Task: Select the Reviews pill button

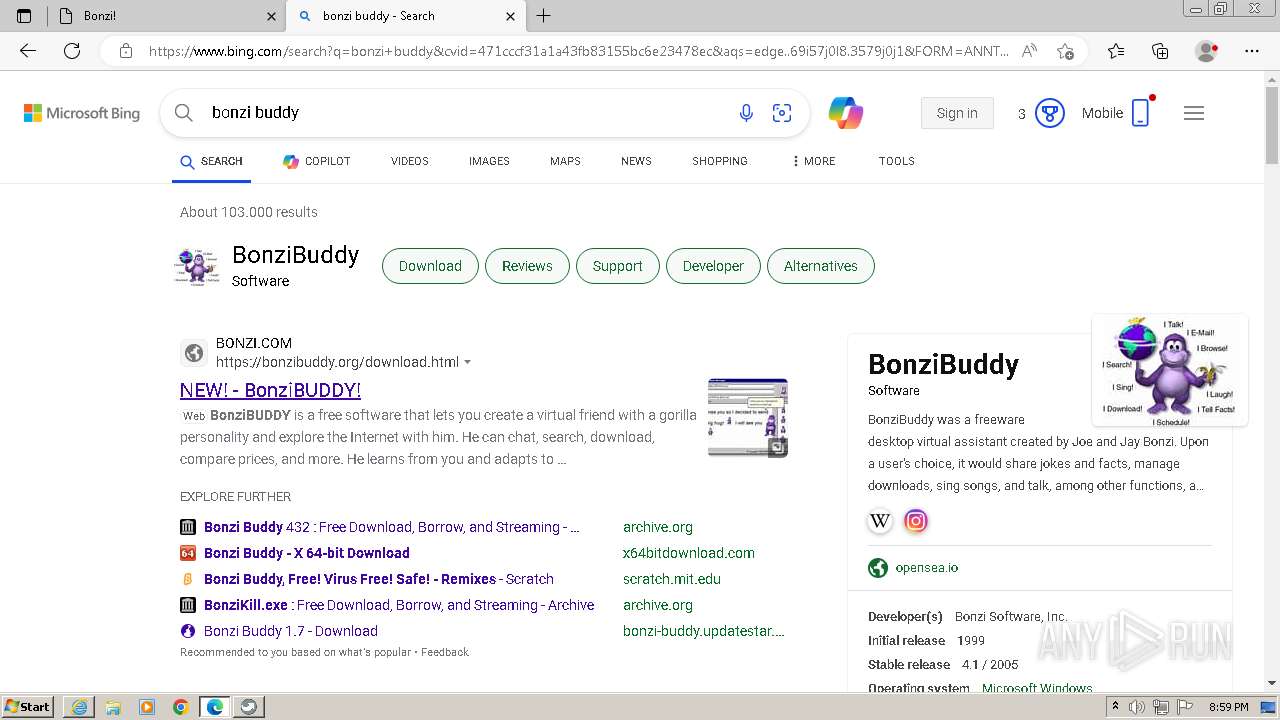Action: click(527, 266)
